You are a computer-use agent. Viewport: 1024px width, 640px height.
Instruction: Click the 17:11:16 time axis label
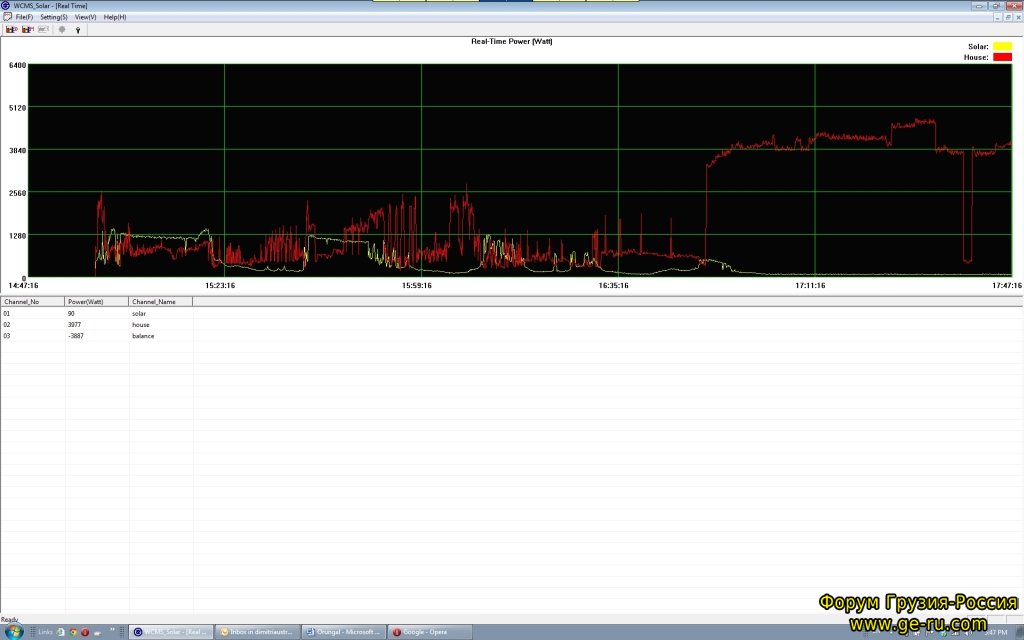click(x=810, y=285)
